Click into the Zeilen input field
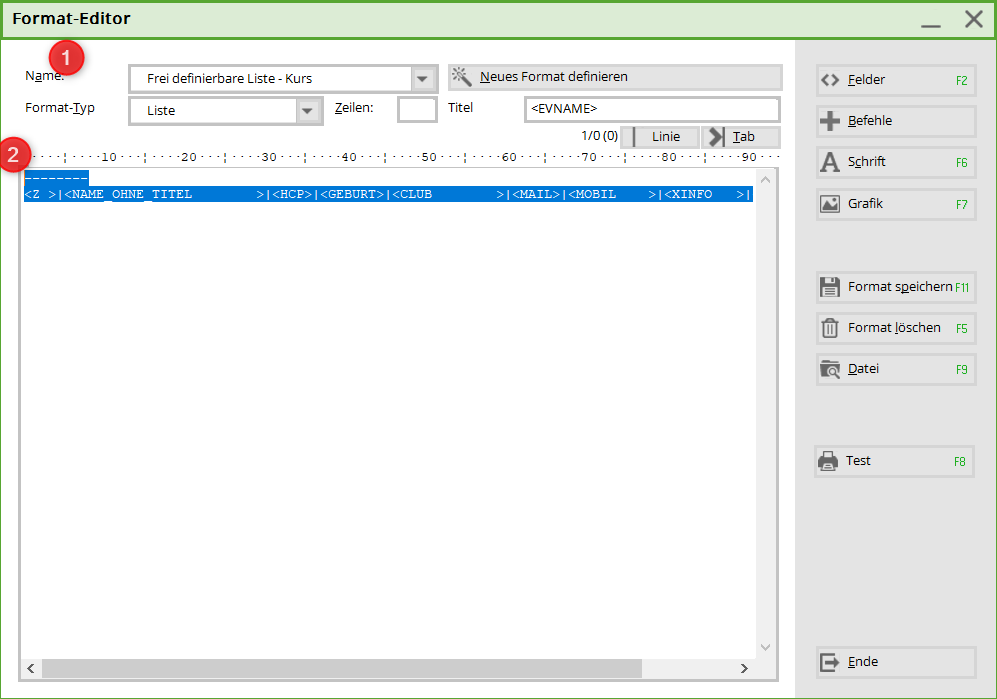Viewport: 997px width, 699px height. point(417,109)
